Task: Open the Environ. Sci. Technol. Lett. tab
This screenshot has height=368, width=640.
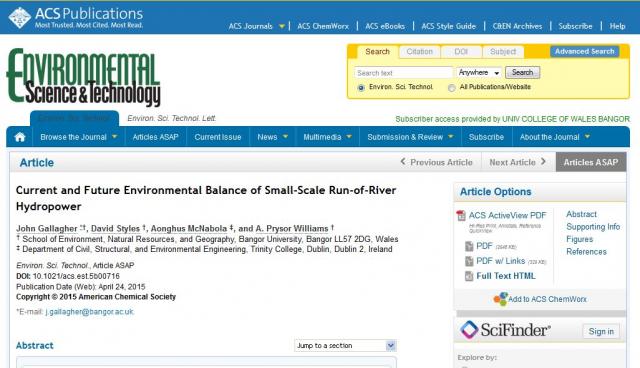Action: (x=171, y=118)
